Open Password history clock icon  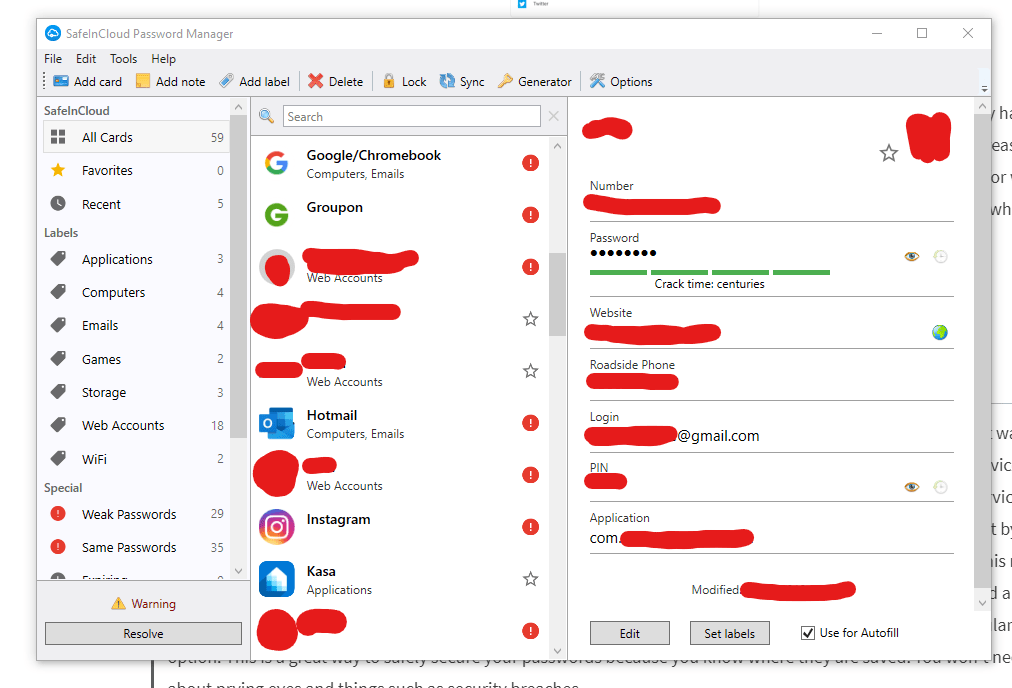click(940, 256)
